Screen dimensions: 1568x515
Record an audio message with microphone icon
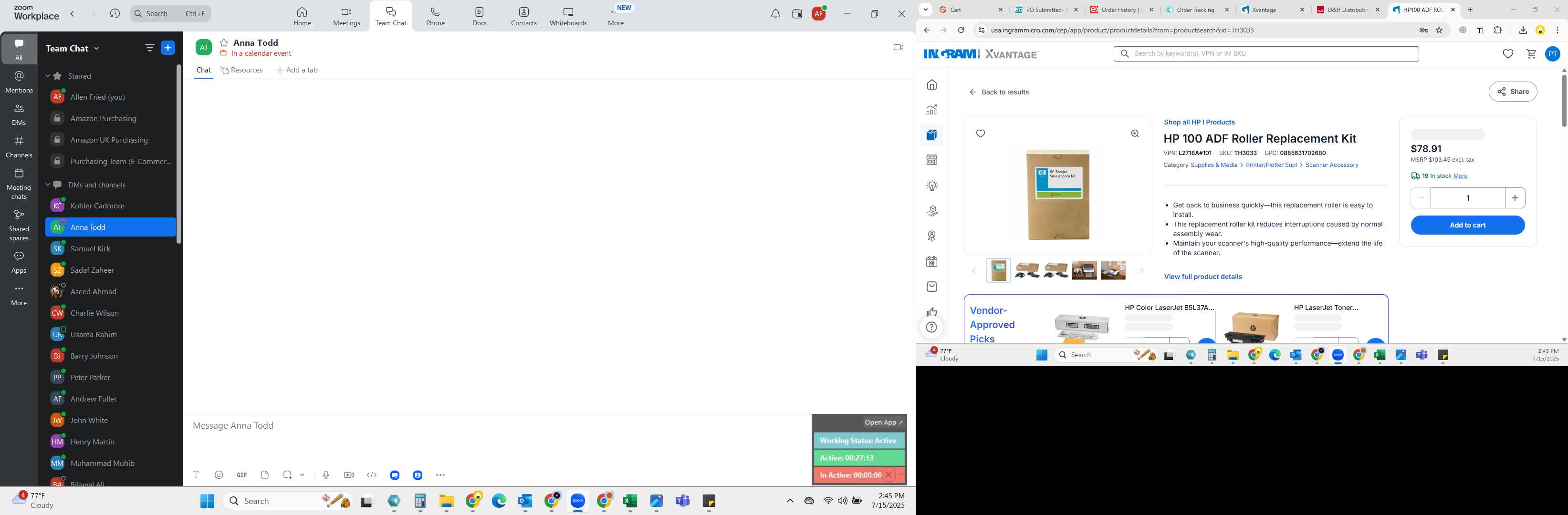click(x=325, y=475)
